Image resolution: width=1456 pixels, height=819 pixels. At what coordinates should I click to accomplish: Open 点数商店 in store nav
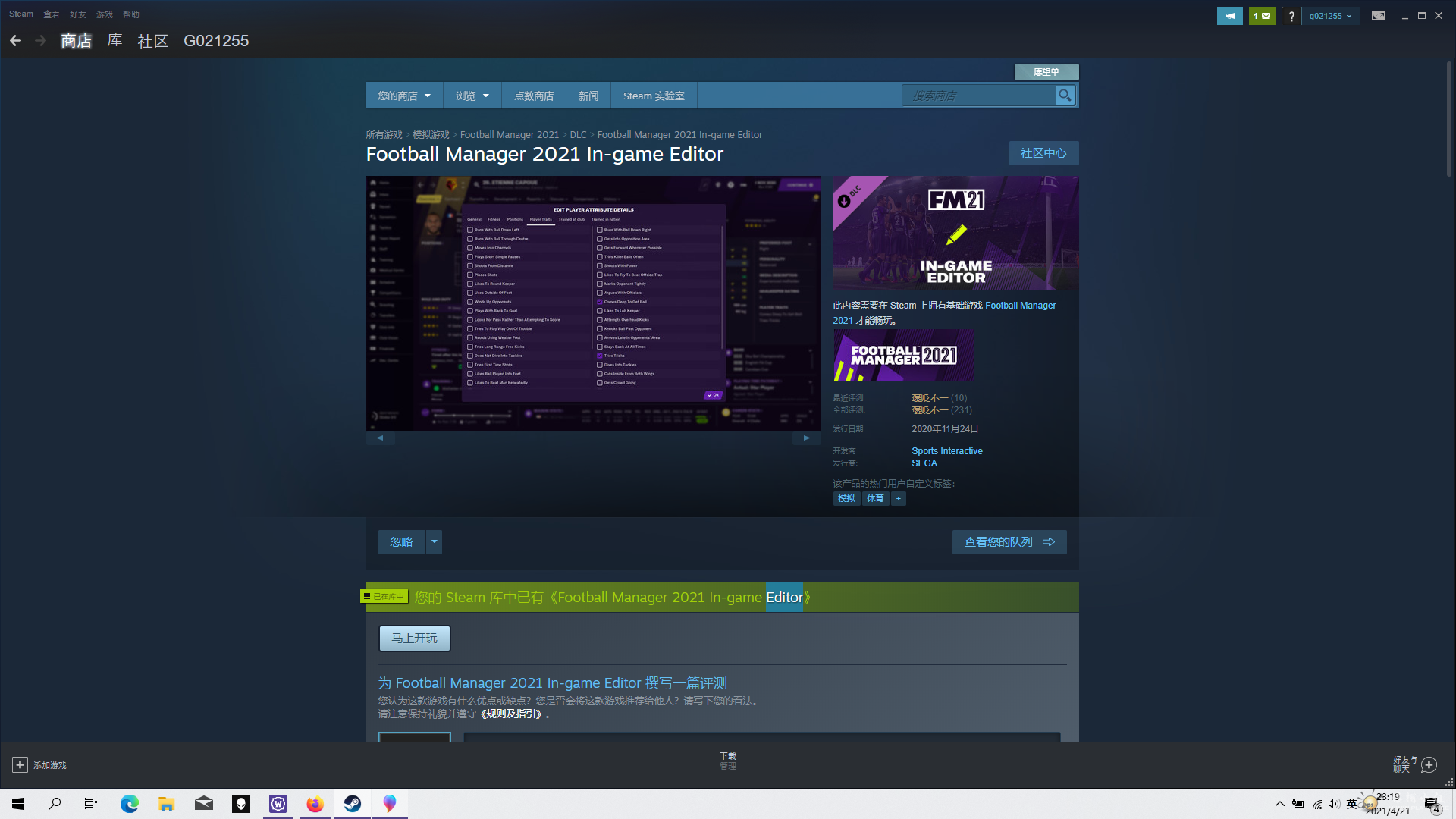(534, 96)
